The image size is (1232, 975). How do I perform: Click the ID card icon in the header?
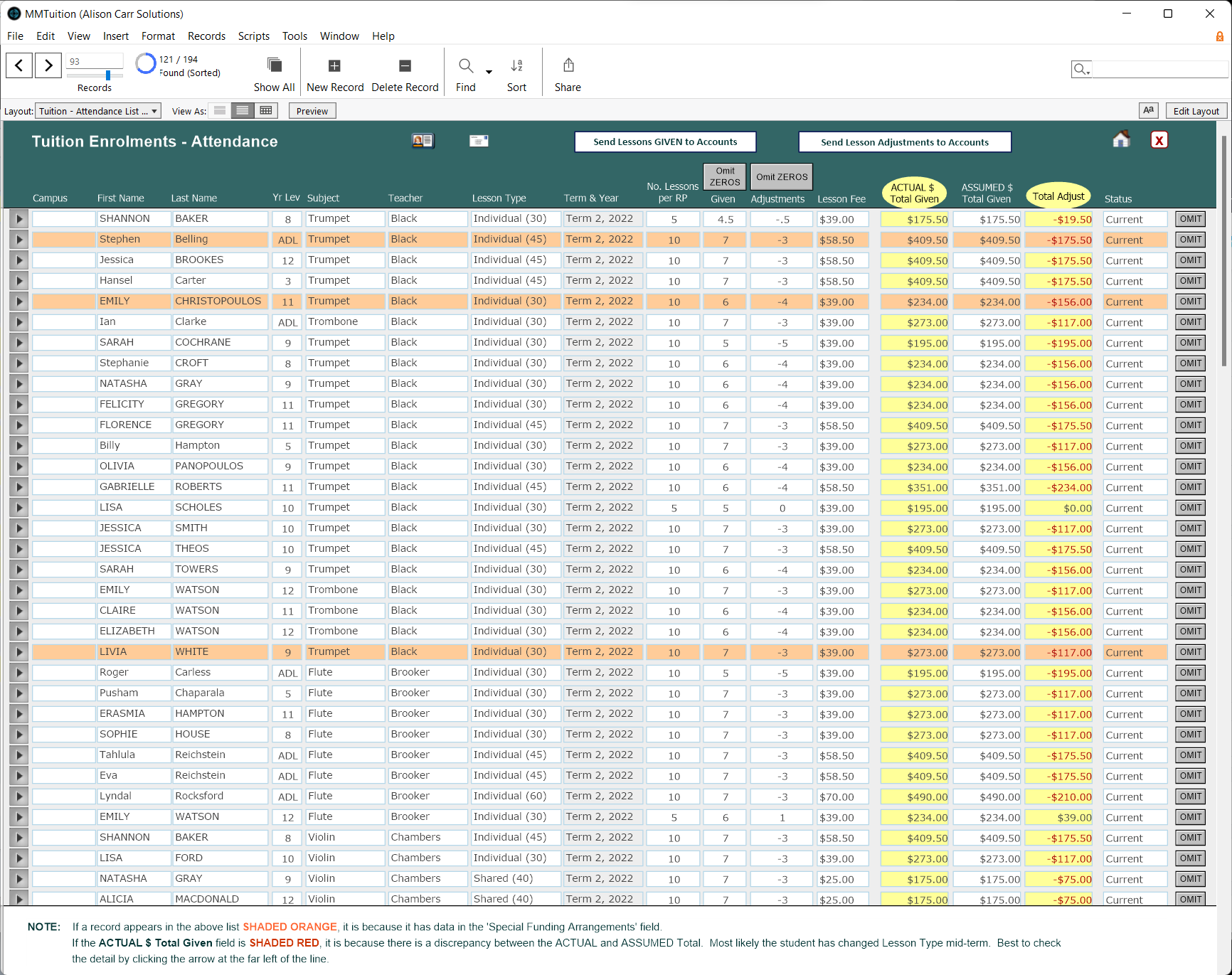[423, 141]
